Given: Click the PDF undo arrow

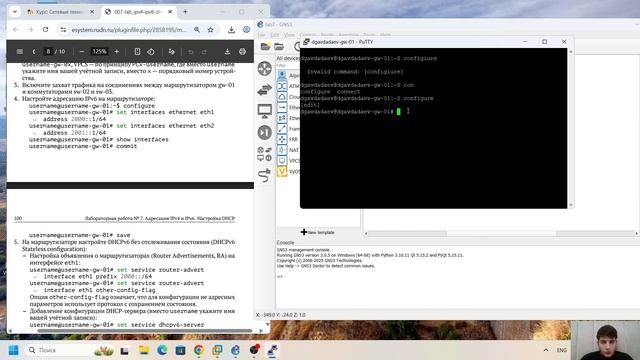Looking at the screenshot, I should click(x=191, y=51).
